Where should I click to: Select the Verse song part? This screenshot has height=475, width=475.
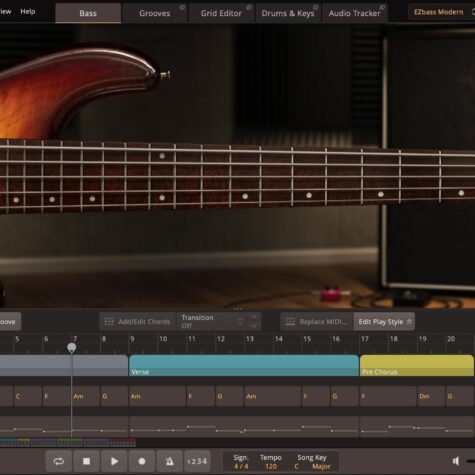click(x=244, y=365)
